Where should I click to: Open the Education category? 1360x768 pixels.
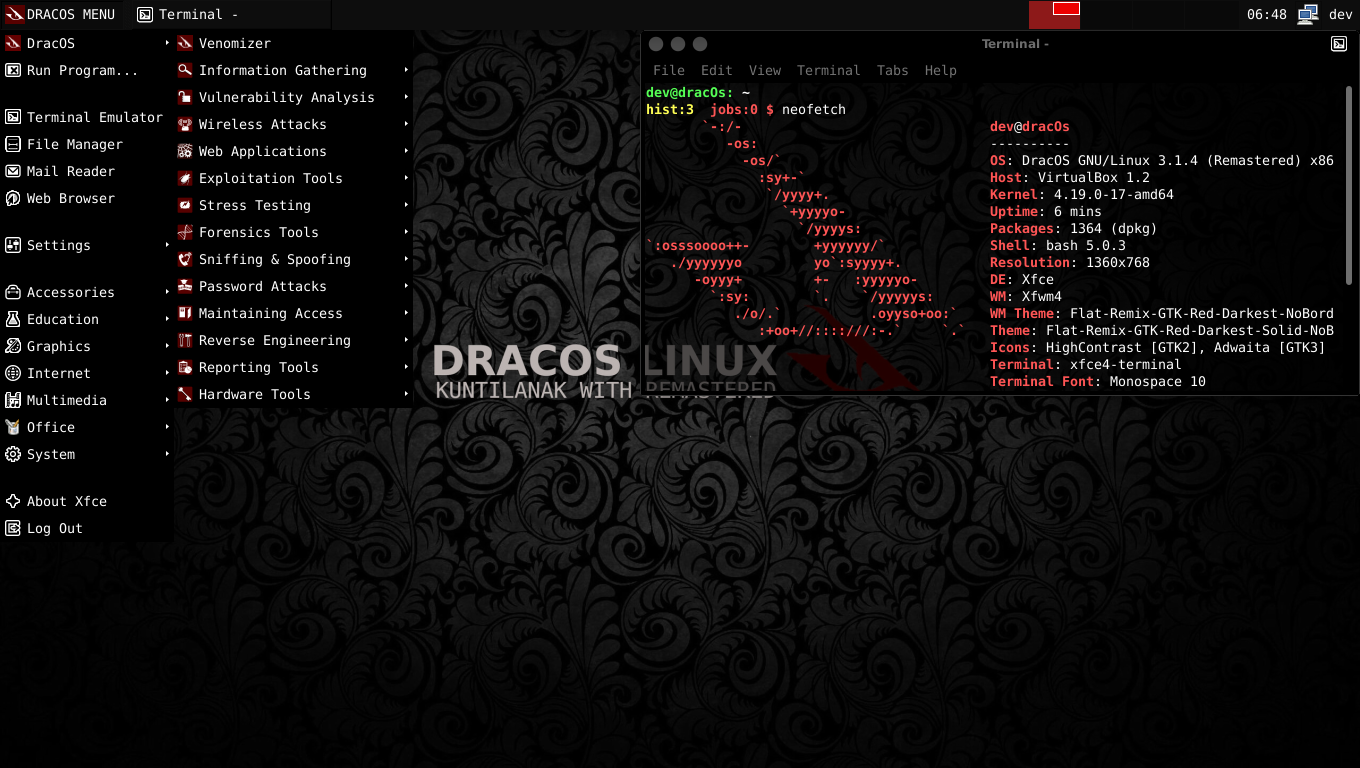click(x=87, y=319)
